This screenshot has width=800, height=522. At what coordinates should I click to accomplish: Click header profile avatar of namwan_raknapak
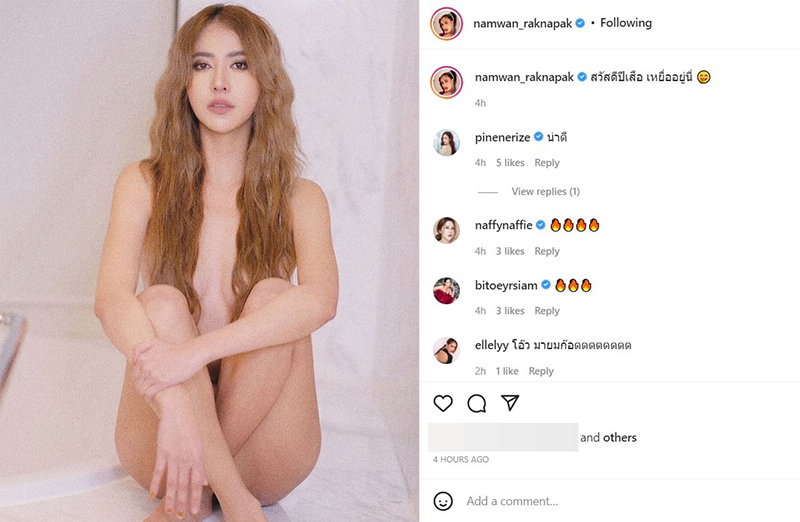click(x=446, y=23)
